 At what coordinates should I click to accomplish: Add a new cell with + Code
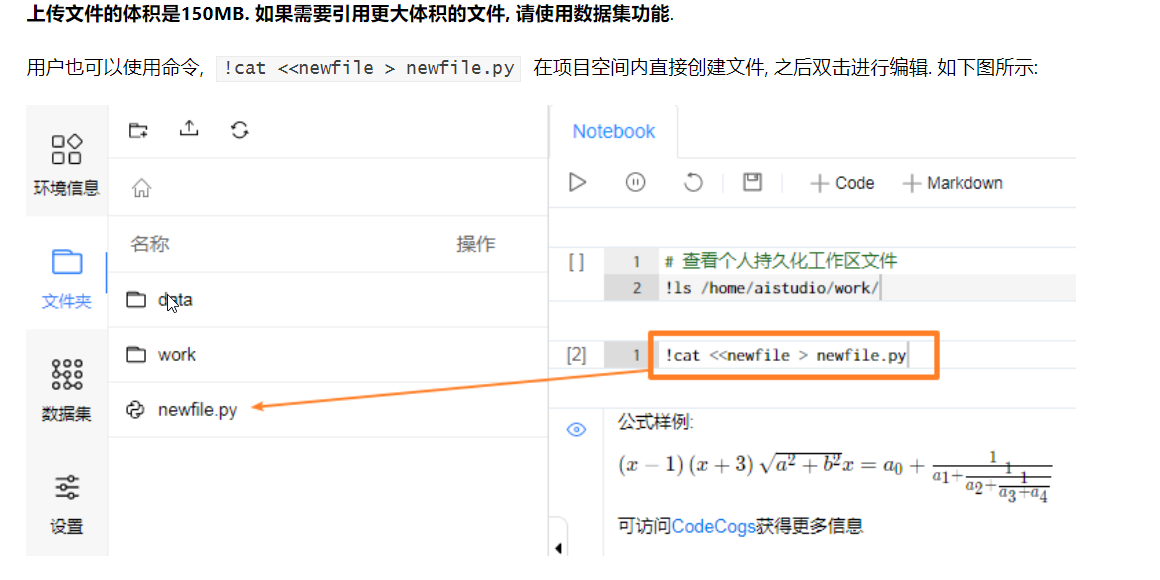click(841, 183)
